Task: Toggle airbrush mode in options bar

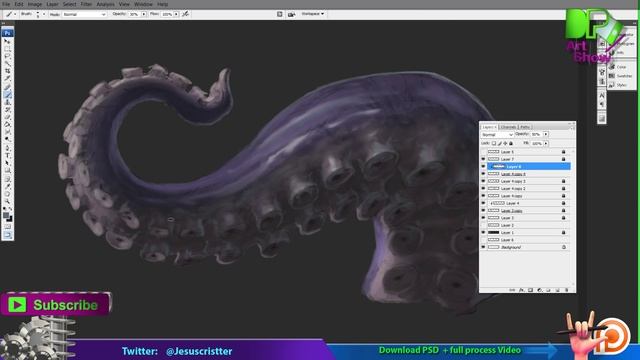Action: click(185, 14)
